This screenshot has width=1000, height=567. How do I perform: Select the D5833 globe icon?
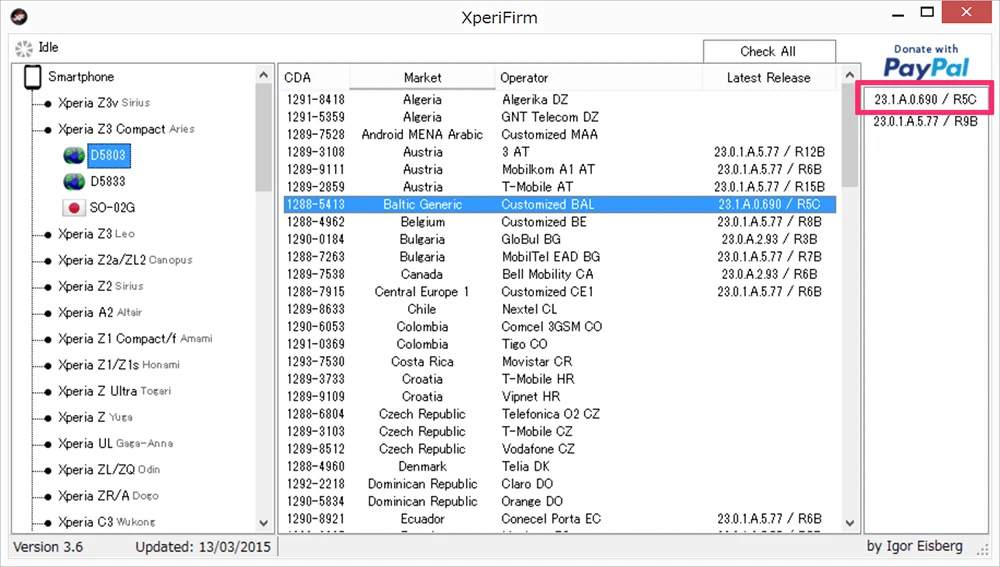[x=74, y=182]
